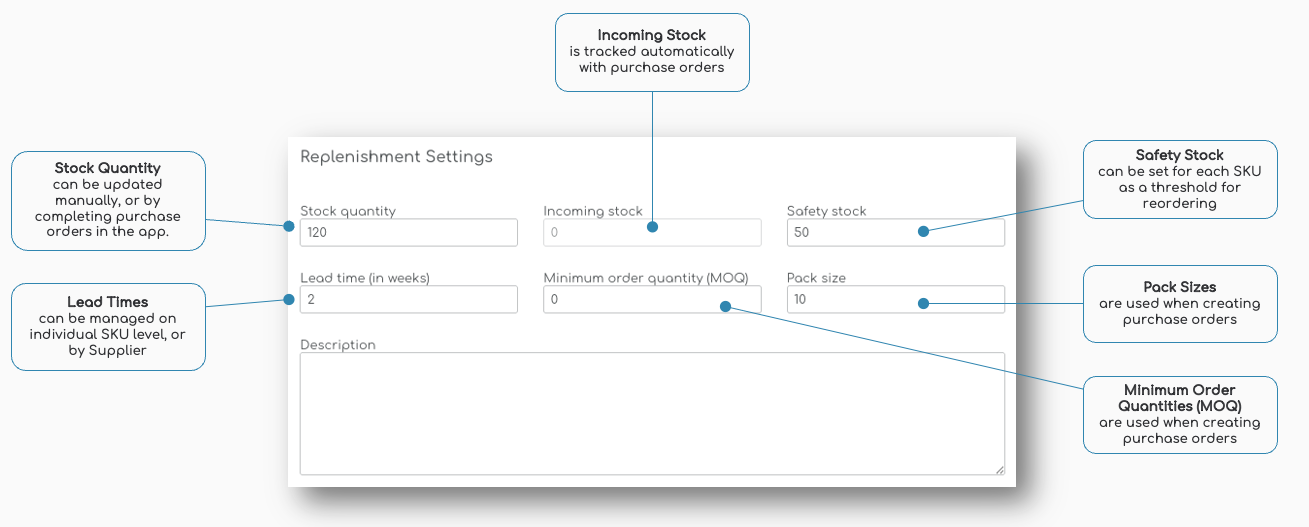Select the Lead time (in weeks) field

408,299
